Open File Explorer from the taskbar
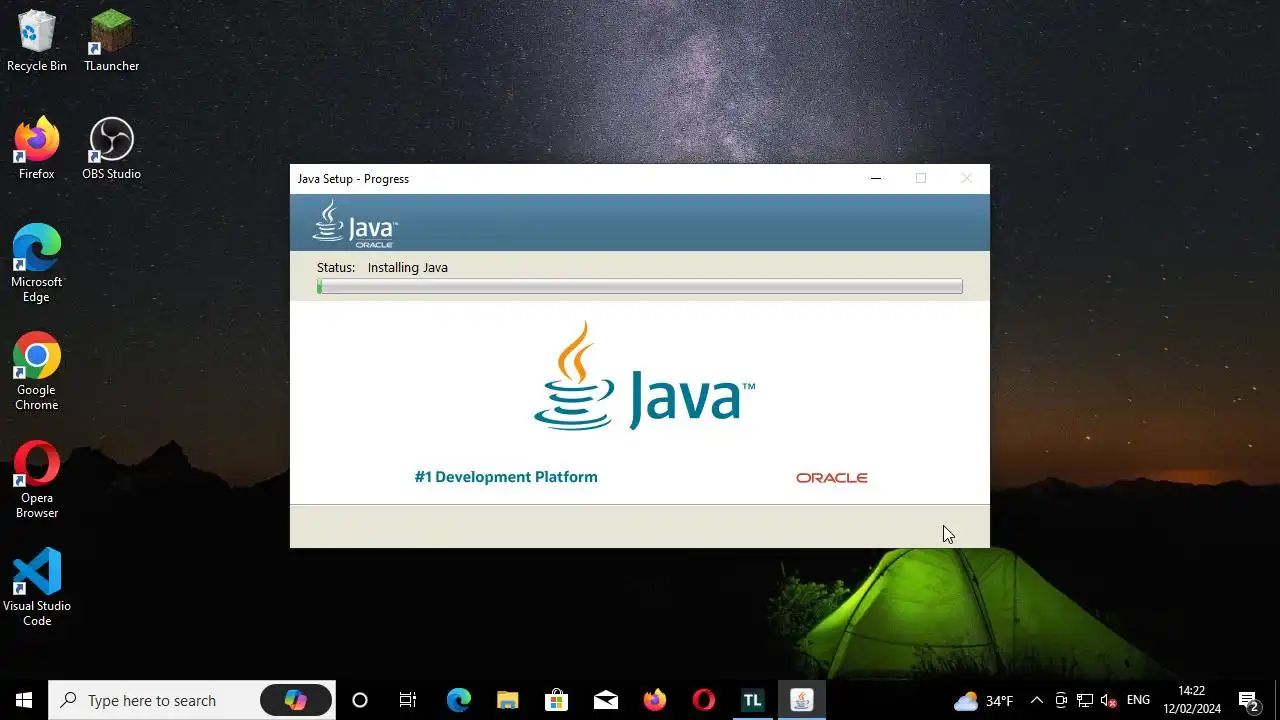The image size is (1280, 720). (x=508, y=700)
